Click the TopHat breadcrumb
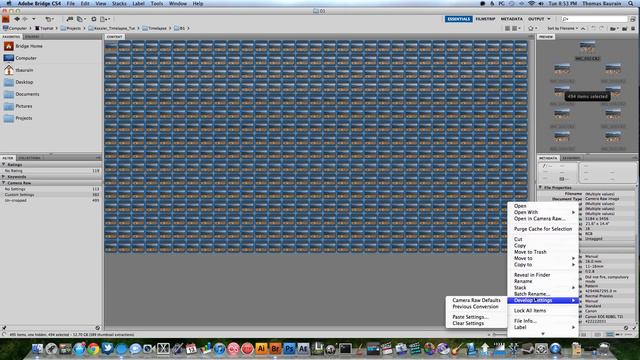Image resolution: width=640 pixels, height=360 pixels. coord(44,29)
